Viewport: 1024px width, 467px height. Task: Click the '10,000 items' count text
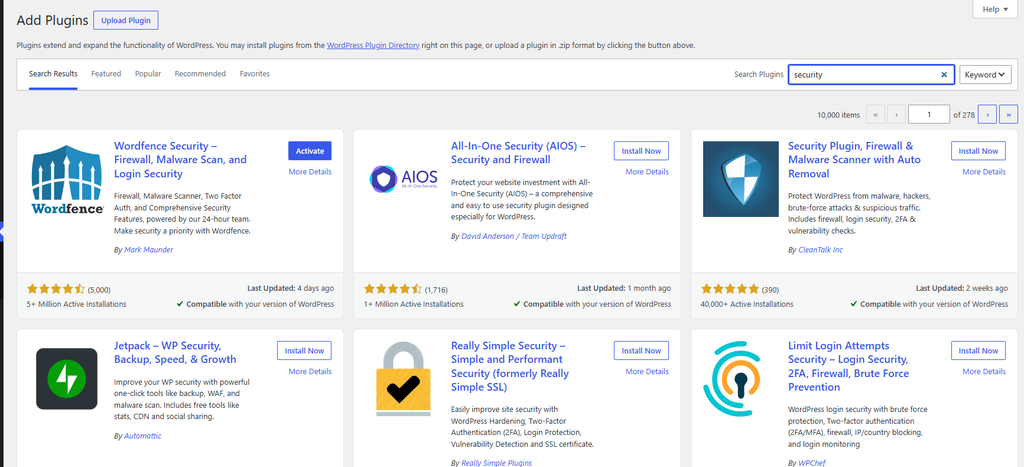839,115
